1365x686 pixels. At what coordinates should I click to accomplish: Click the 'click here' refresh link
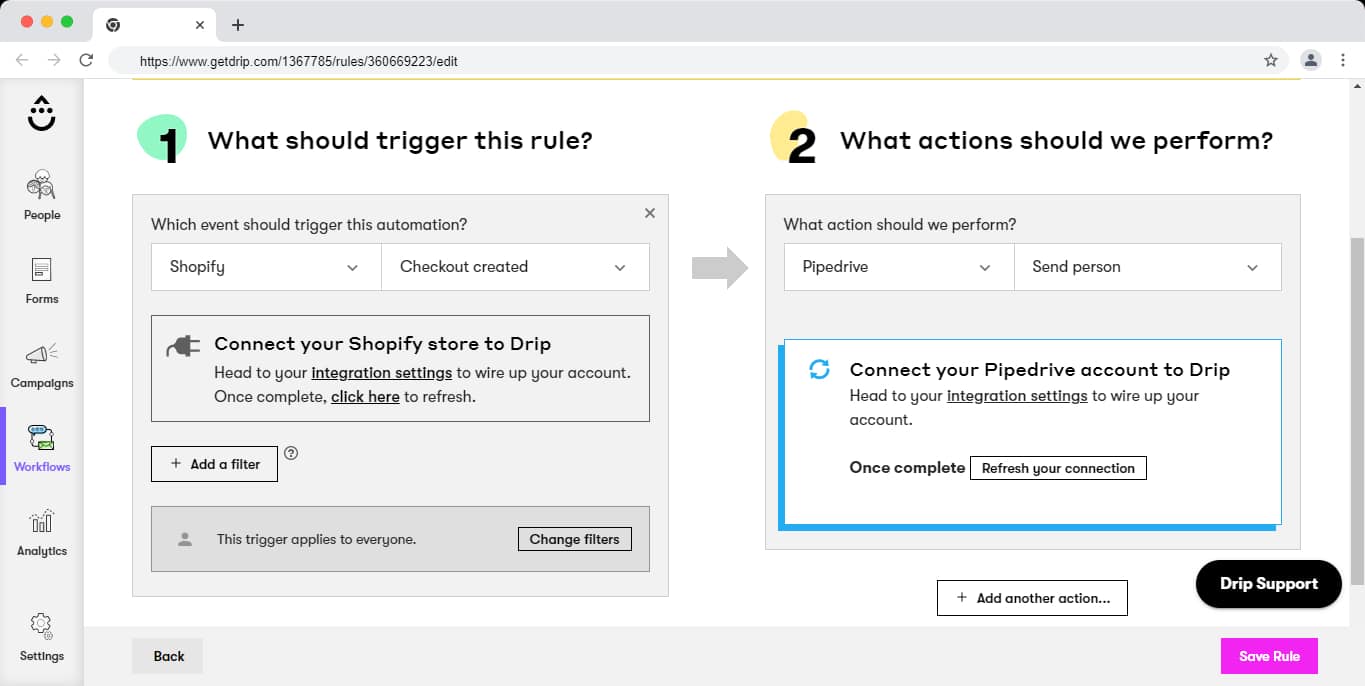(365, 397)
